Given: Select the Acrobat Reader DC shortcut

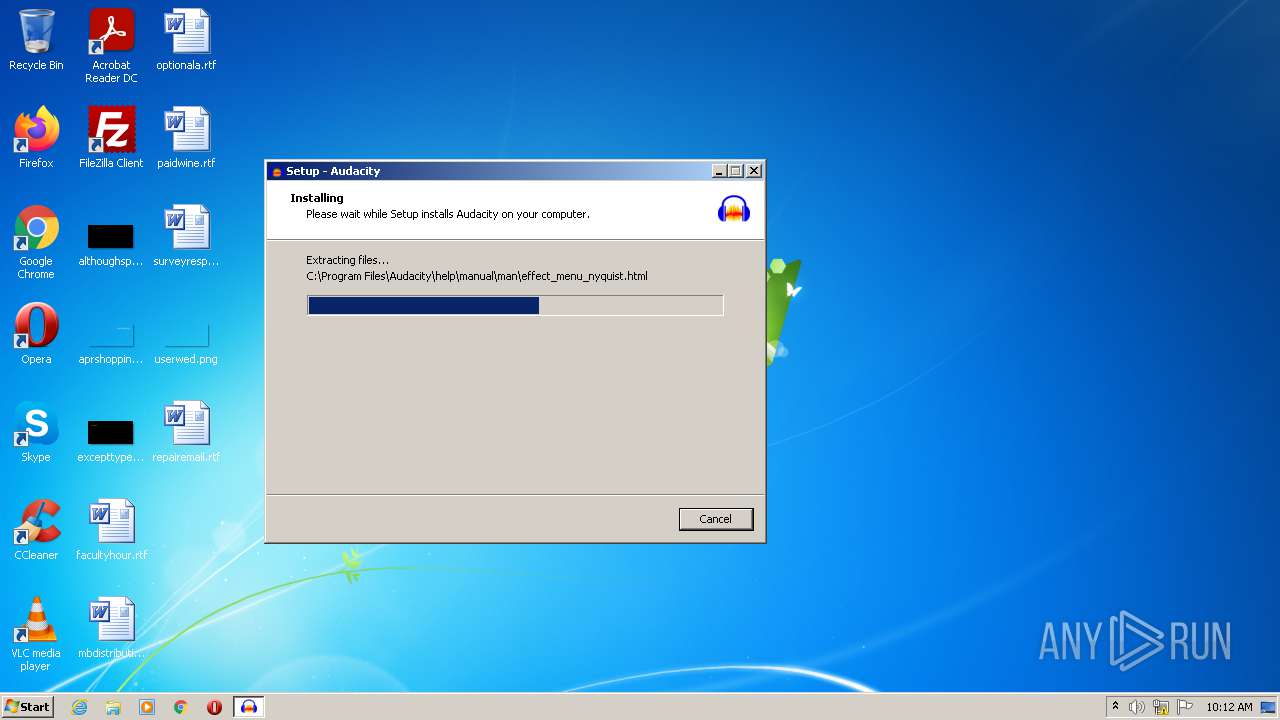Looking at the screenshot, I should pos(111,46).
